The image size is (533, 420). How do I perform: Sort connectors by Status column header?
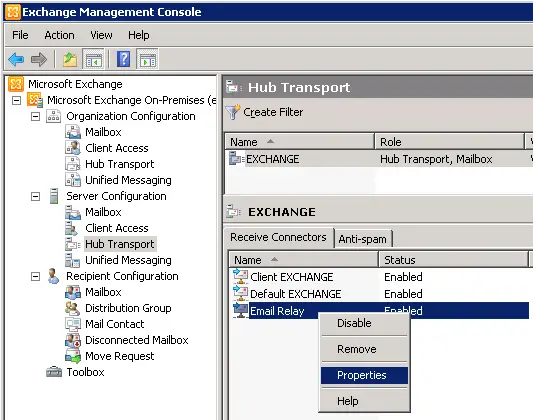click(453, 260)
